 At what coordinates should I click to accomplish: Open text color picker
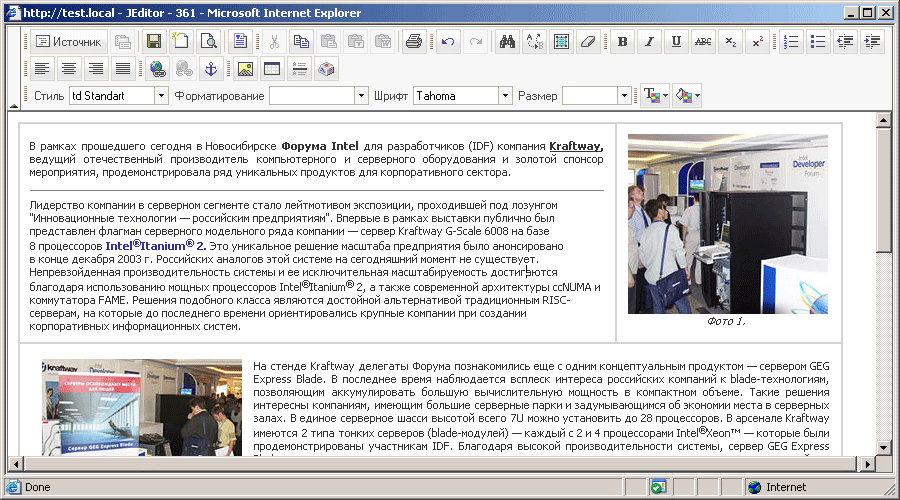(655, 95)
